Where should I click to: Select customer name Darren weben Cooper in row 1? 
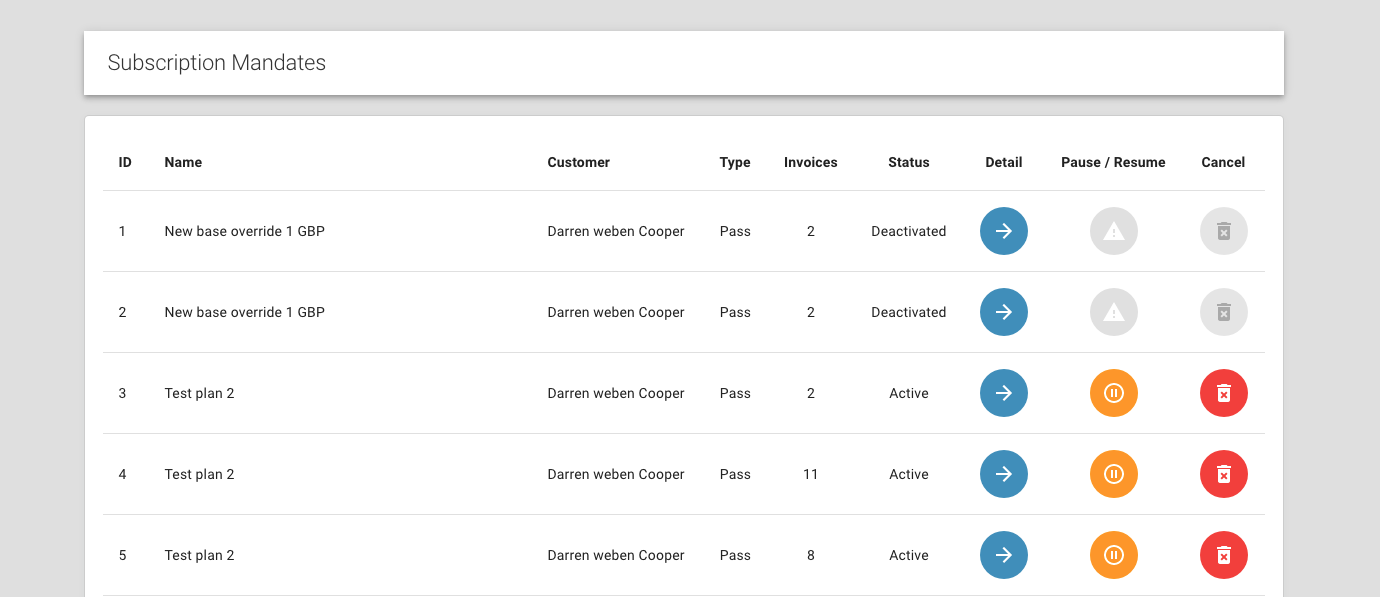[615, 231]
